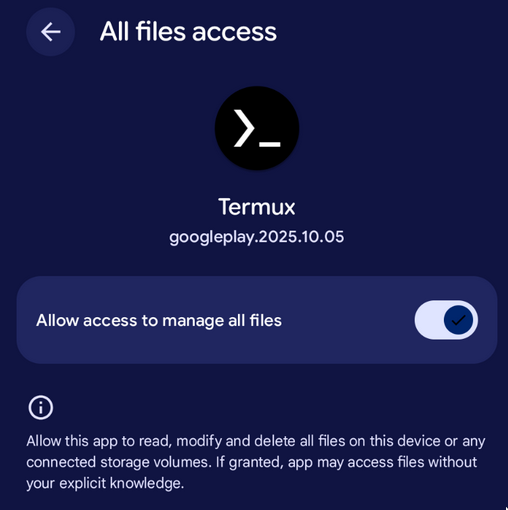This screenshot has width=508, height=510.
Task: Tap the Termux terminal app icon
Action: tap(257, 128)
